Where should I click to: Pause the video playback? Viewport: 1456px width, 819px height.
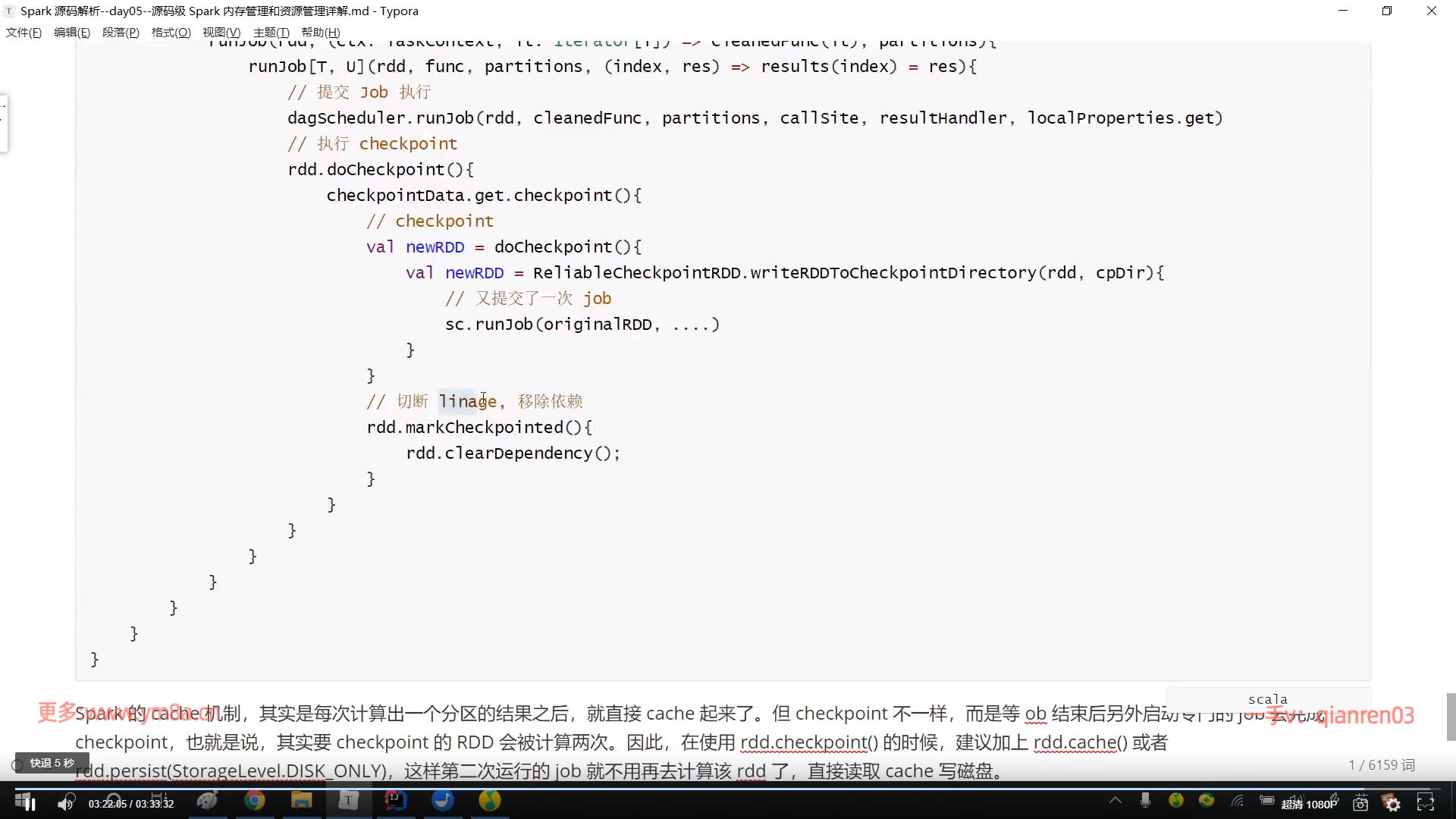pos(30,803)
